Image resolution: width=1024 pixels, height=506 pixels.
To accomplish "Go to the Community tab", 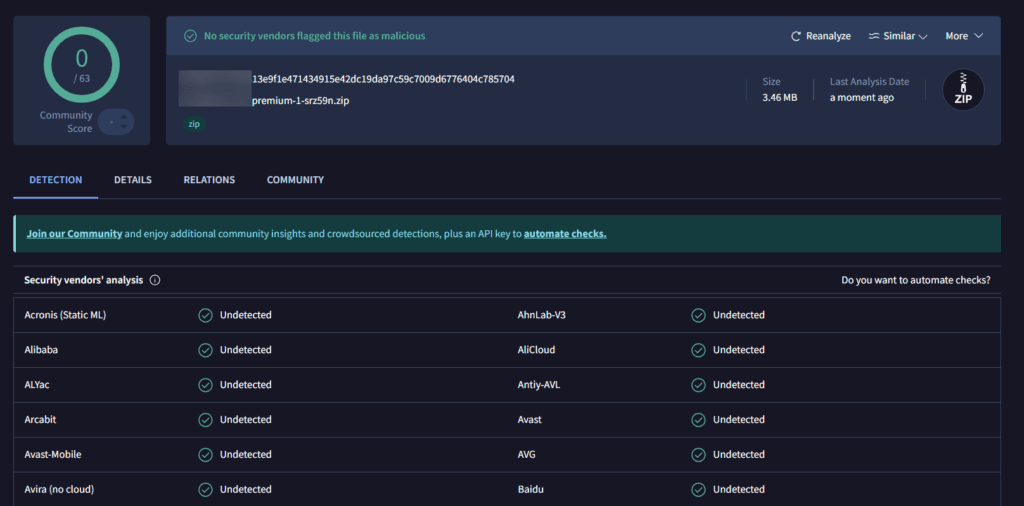I will pyautogui.click(x=295, y=180).
